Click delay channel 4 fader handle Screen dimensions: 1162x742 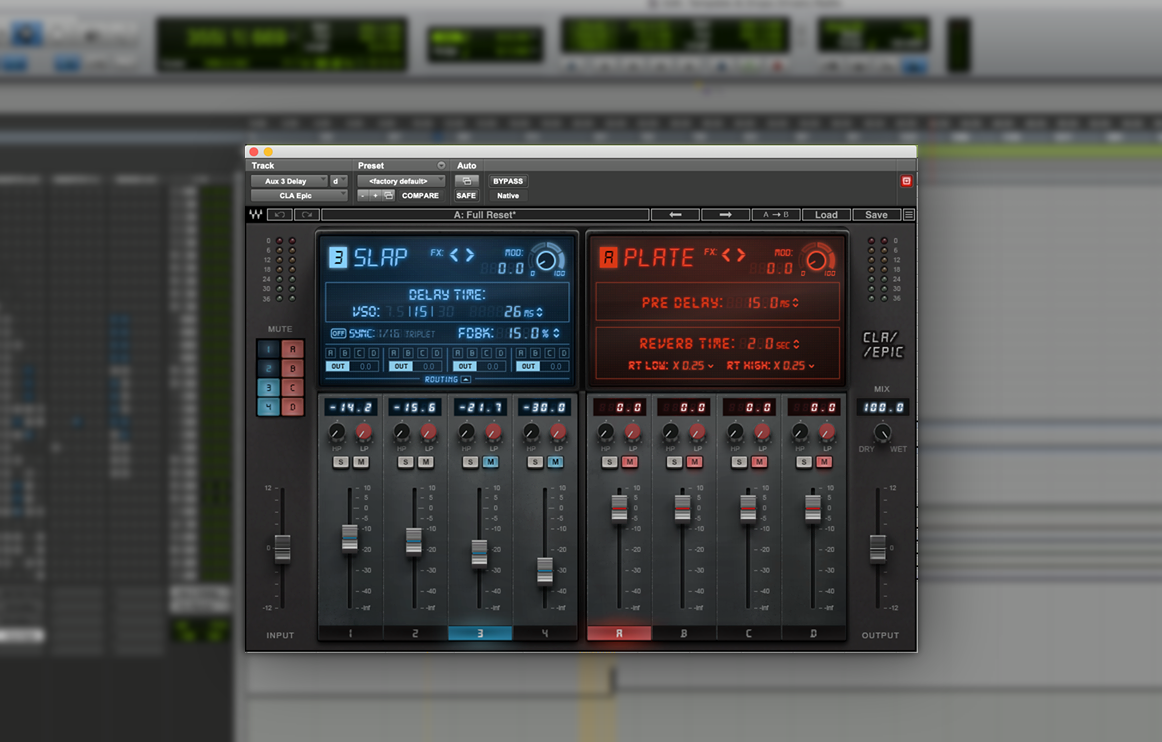(545, 572)
